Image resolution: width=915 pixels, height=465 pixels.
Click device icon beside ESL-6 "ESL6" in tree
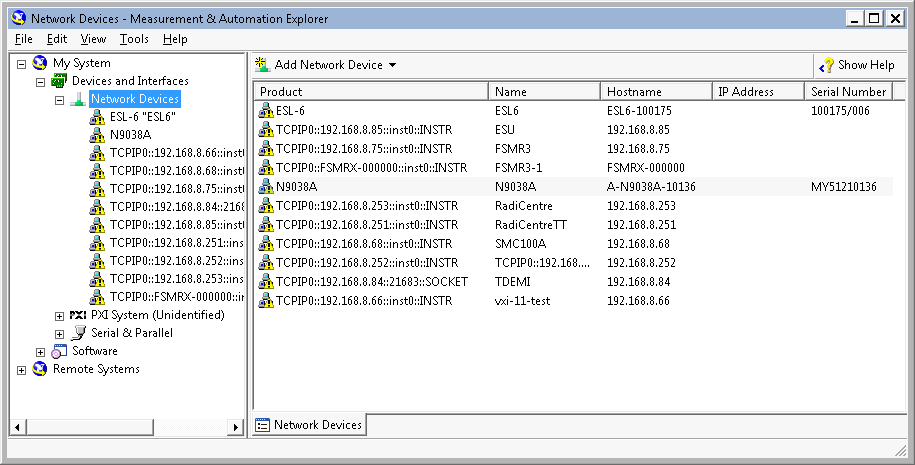click(97, 117)
